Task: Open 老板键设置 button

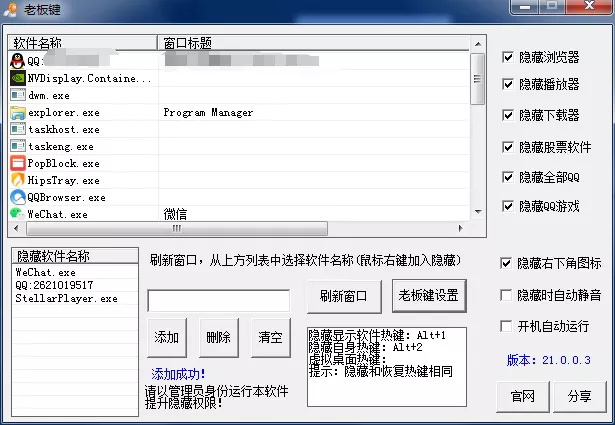Action: 429,296
